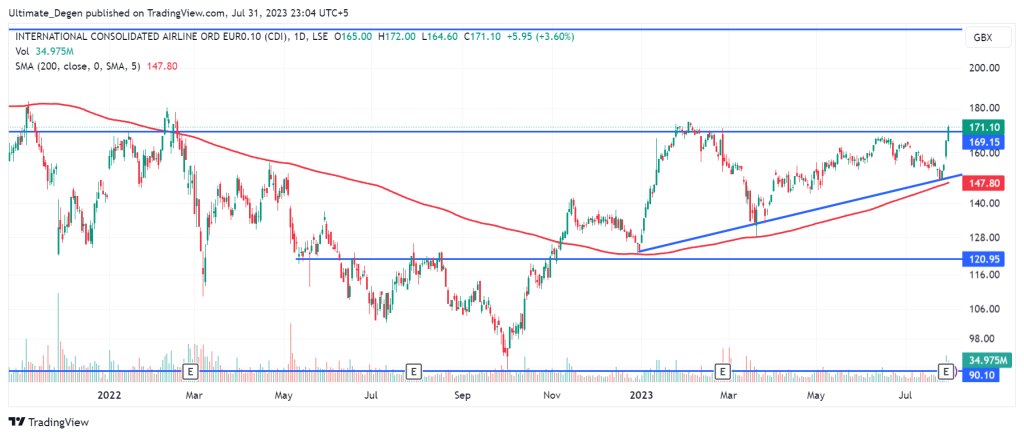The width and height of the screenshot is (1024, 437).
Task: Select the red 147.80 SMA axis label
Action: pos(984,184)
